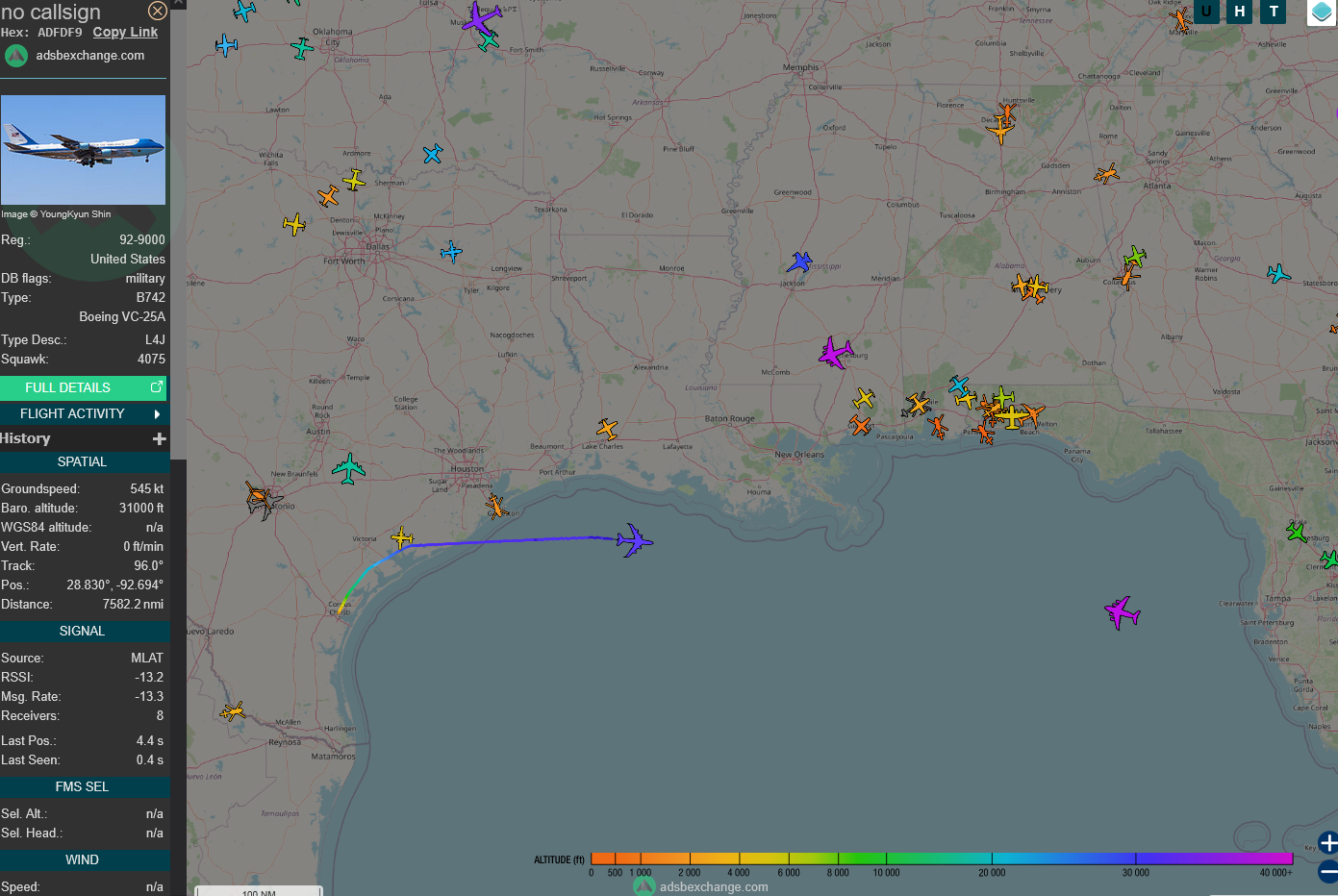Zoom out on the map

[x=1328, y=872]
